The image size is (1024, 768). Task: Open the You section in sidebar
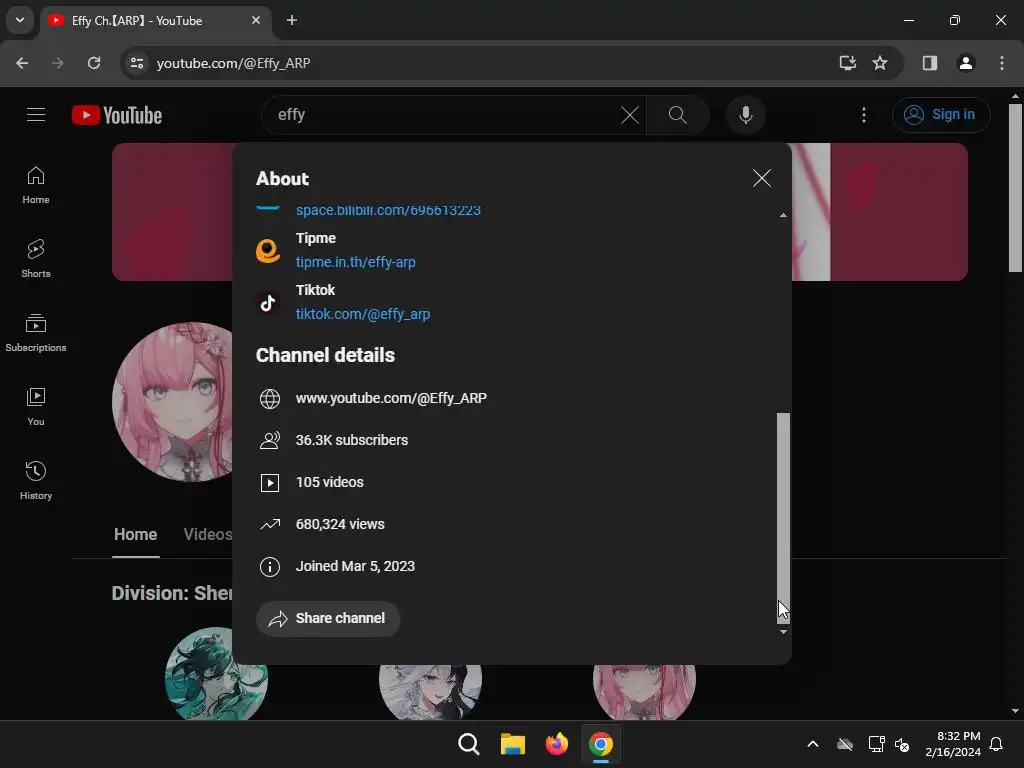coord(36,407)
